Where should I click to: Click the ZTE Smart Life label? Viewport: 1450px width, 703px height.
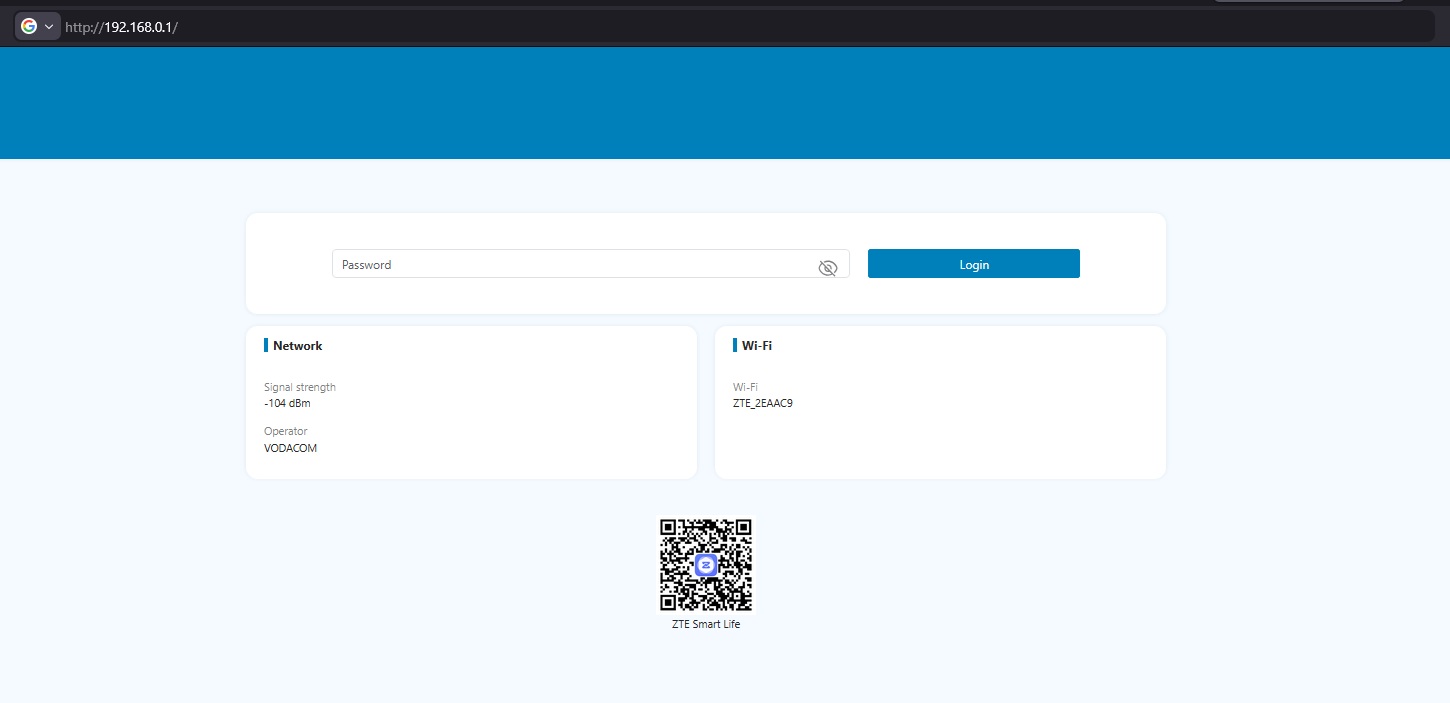coord(706,623)
